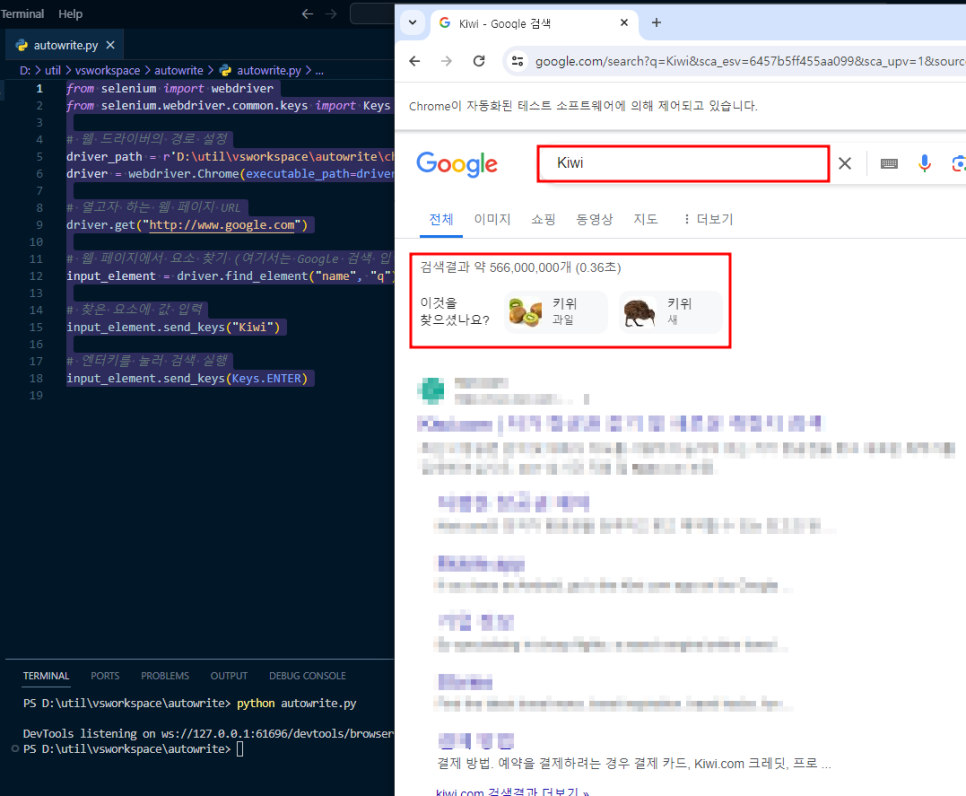
Task: Open Chrome tab search dropdown arrow
Action: click(413, 23)
